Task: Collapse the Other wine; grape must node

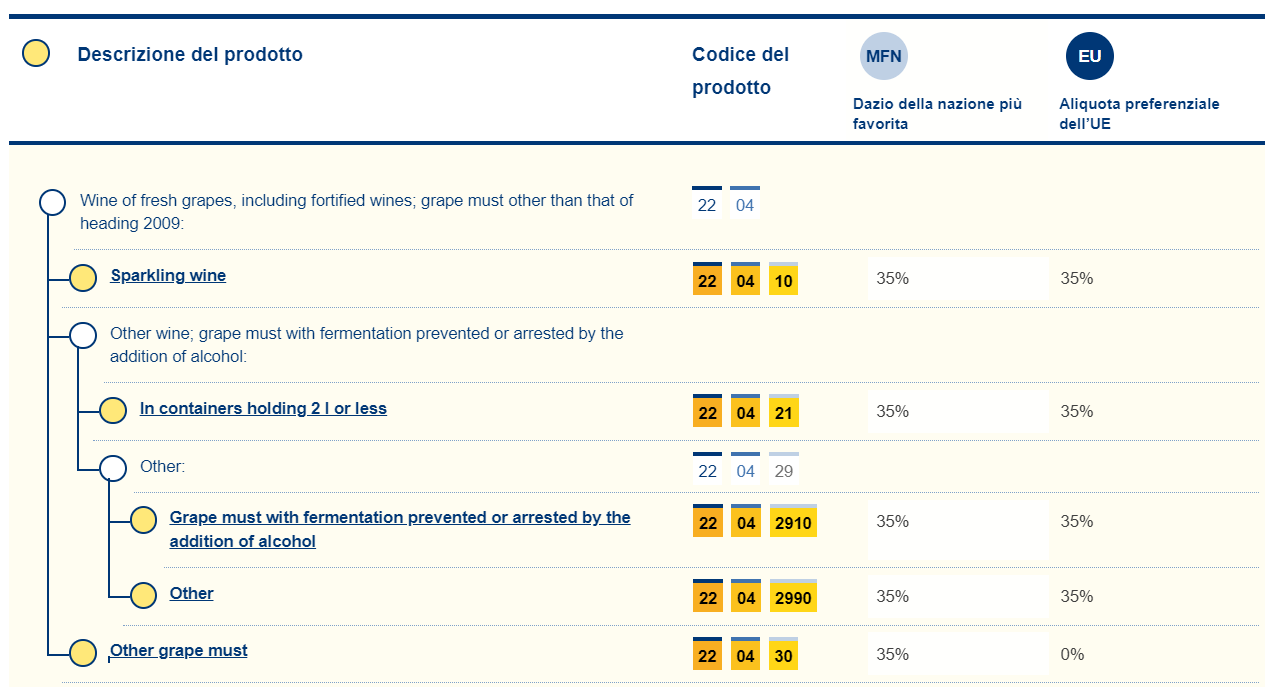Action: pyautogui.click(x=83, y=335)
